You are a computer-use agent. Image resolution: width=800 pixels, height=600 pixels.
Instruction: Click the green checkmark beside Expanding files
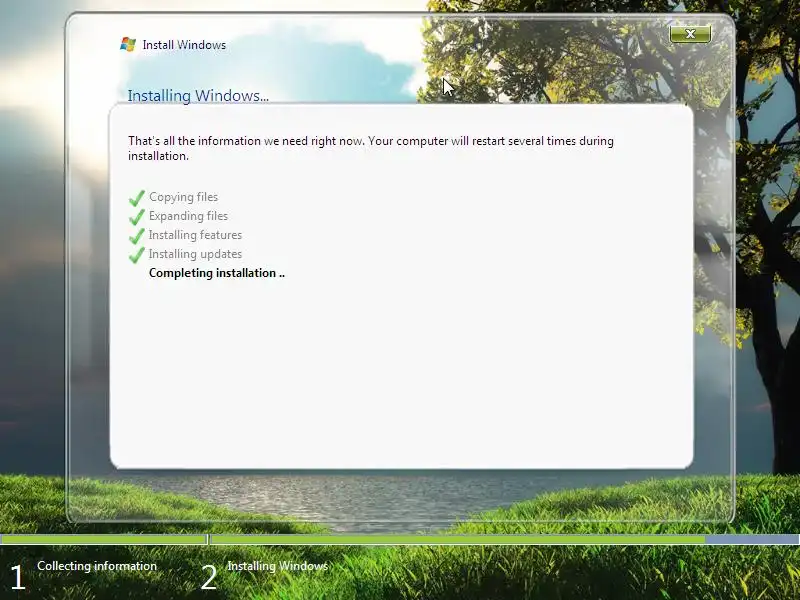point(137,216)
